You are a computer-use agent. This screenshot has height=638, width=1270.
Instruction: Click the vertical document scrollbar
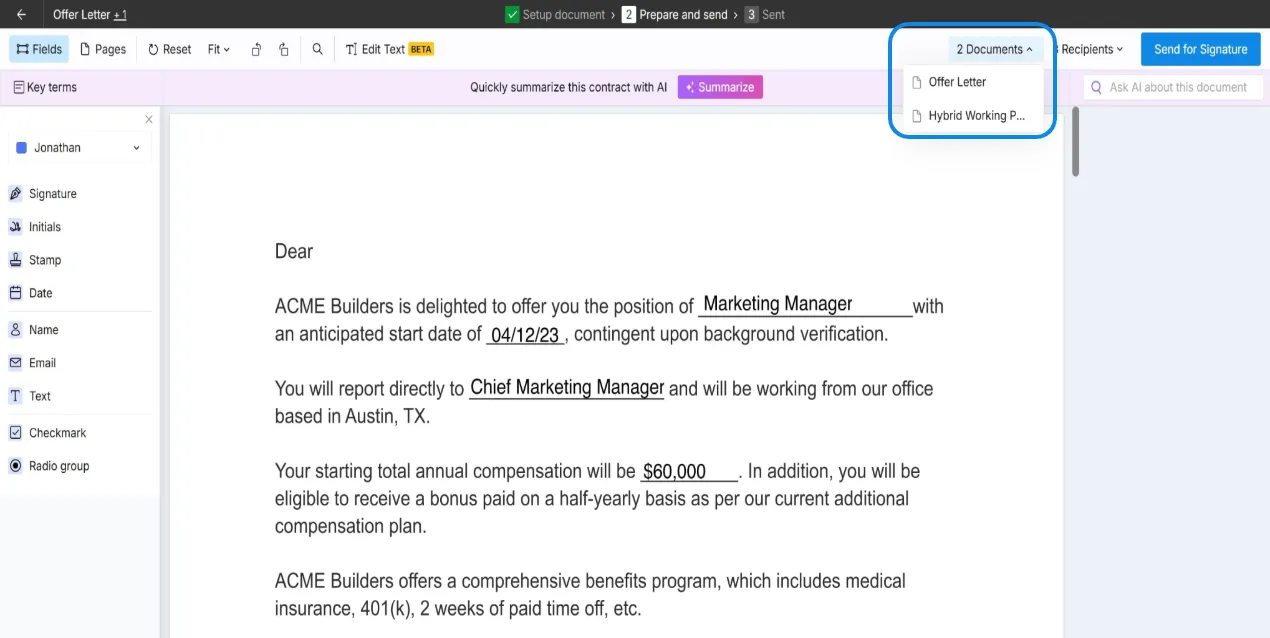coord(1076,141)
